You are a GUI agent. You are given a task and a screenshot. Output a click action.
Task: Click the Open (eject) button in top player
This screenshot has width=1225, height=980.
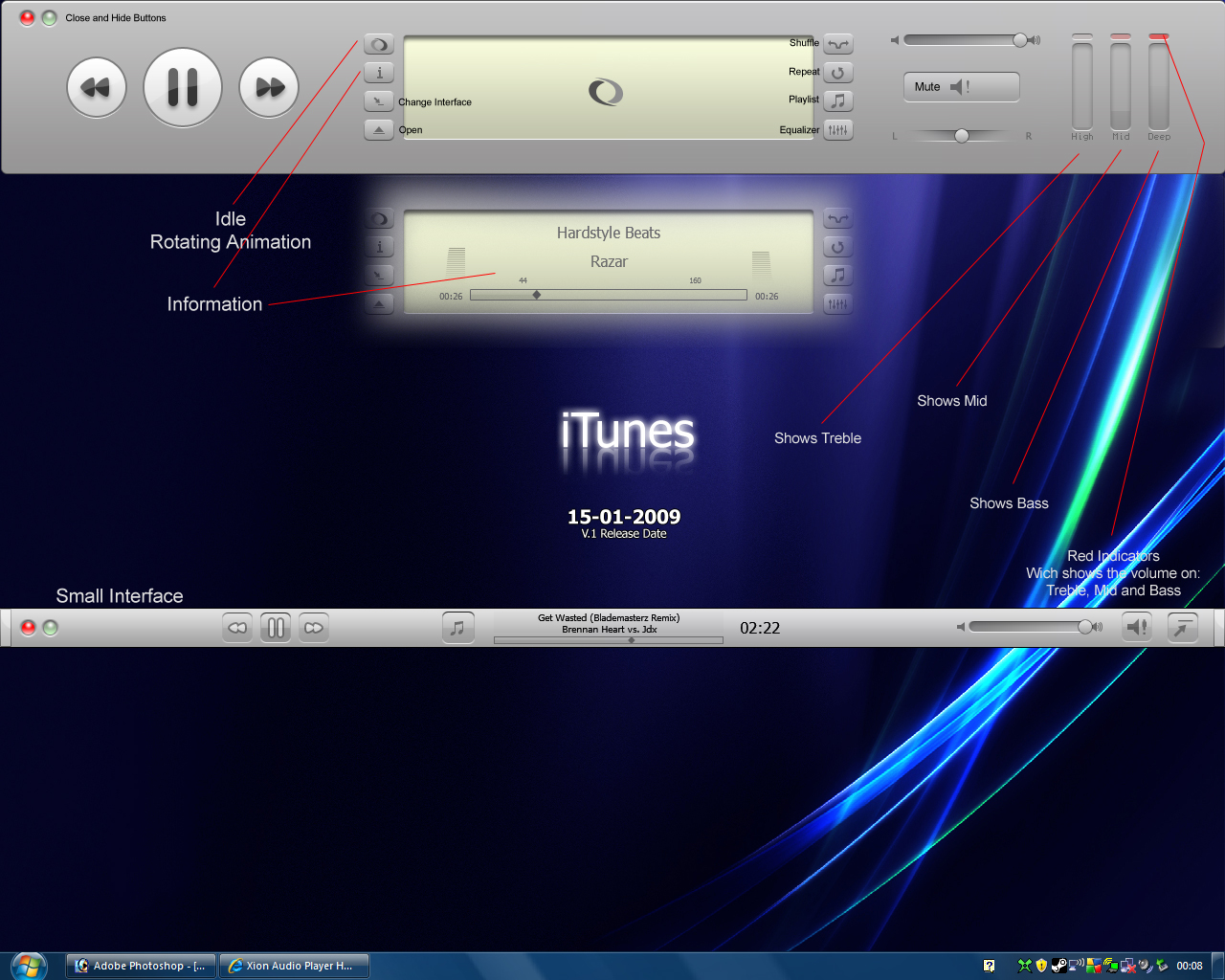click(x=379, y=129)
